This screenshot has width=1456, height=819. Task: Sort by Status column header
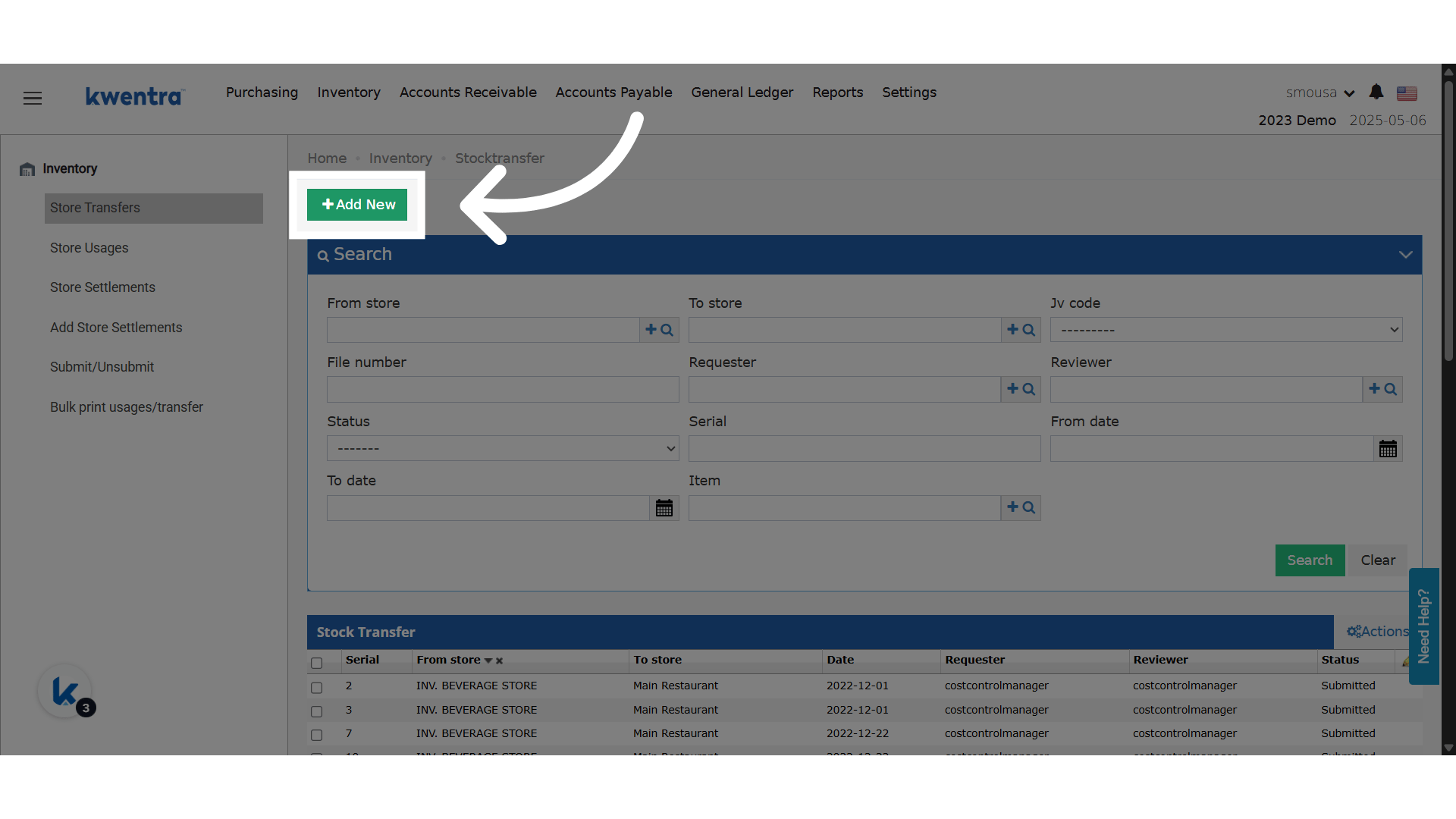[1340, 661]
